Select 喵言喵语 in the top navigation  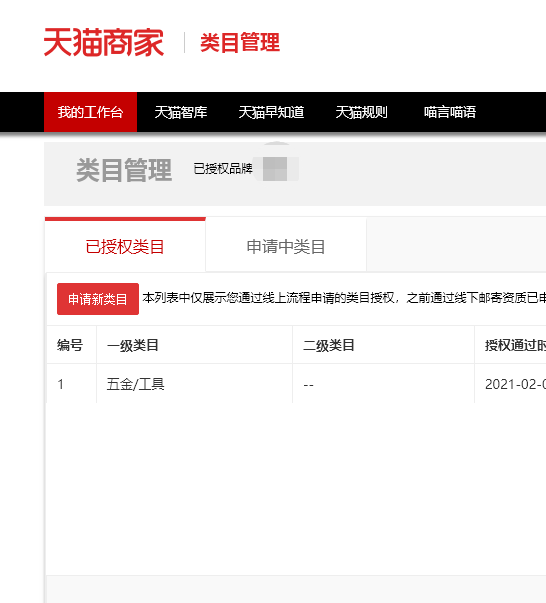coord(450,112)
